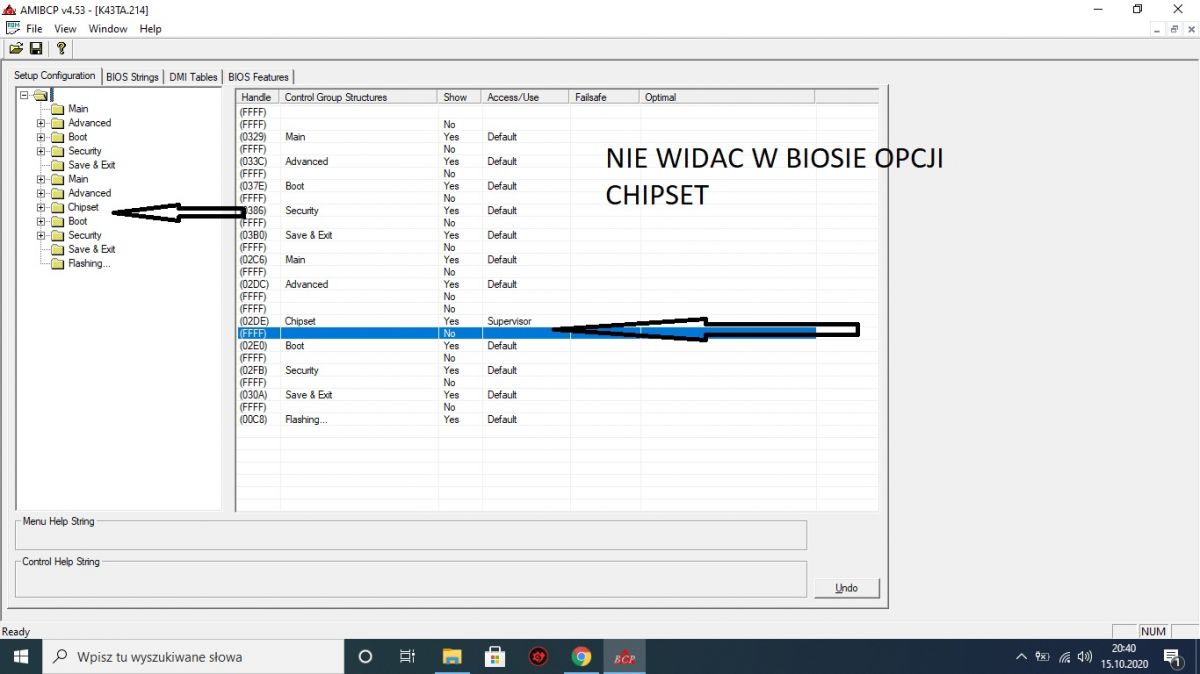The image size is (1200, 674).
Task: Click handle cell (00C8)
Action: tap(254, 420)
